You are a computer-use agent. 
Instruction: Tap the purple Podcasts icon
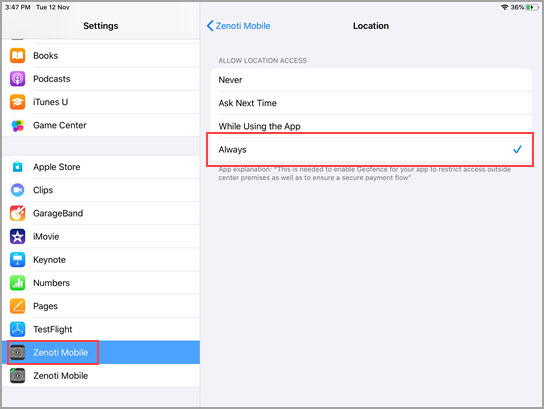coord(17,79)
